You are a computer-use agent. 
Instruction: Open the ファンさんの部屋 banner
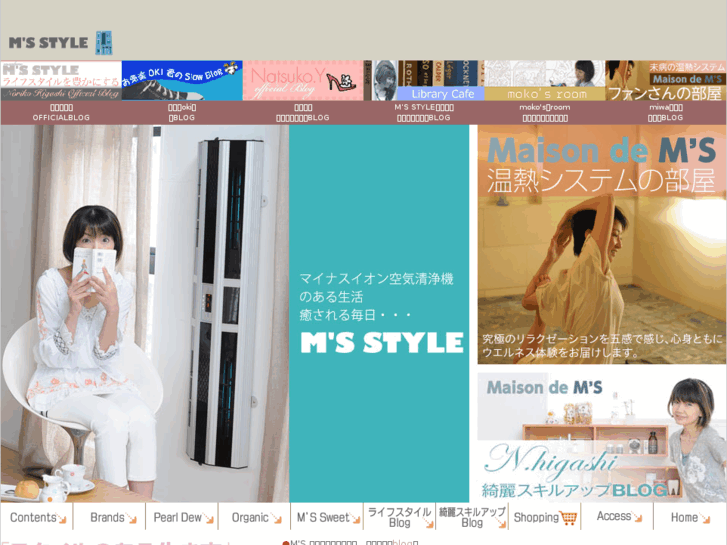click(666, 81)
